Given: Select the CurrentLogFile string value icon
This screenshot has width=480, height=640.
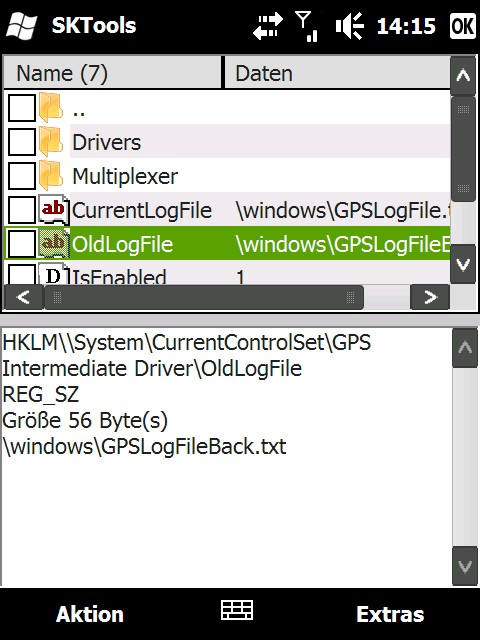Looking at the screenshot, I should click(53, 210).
